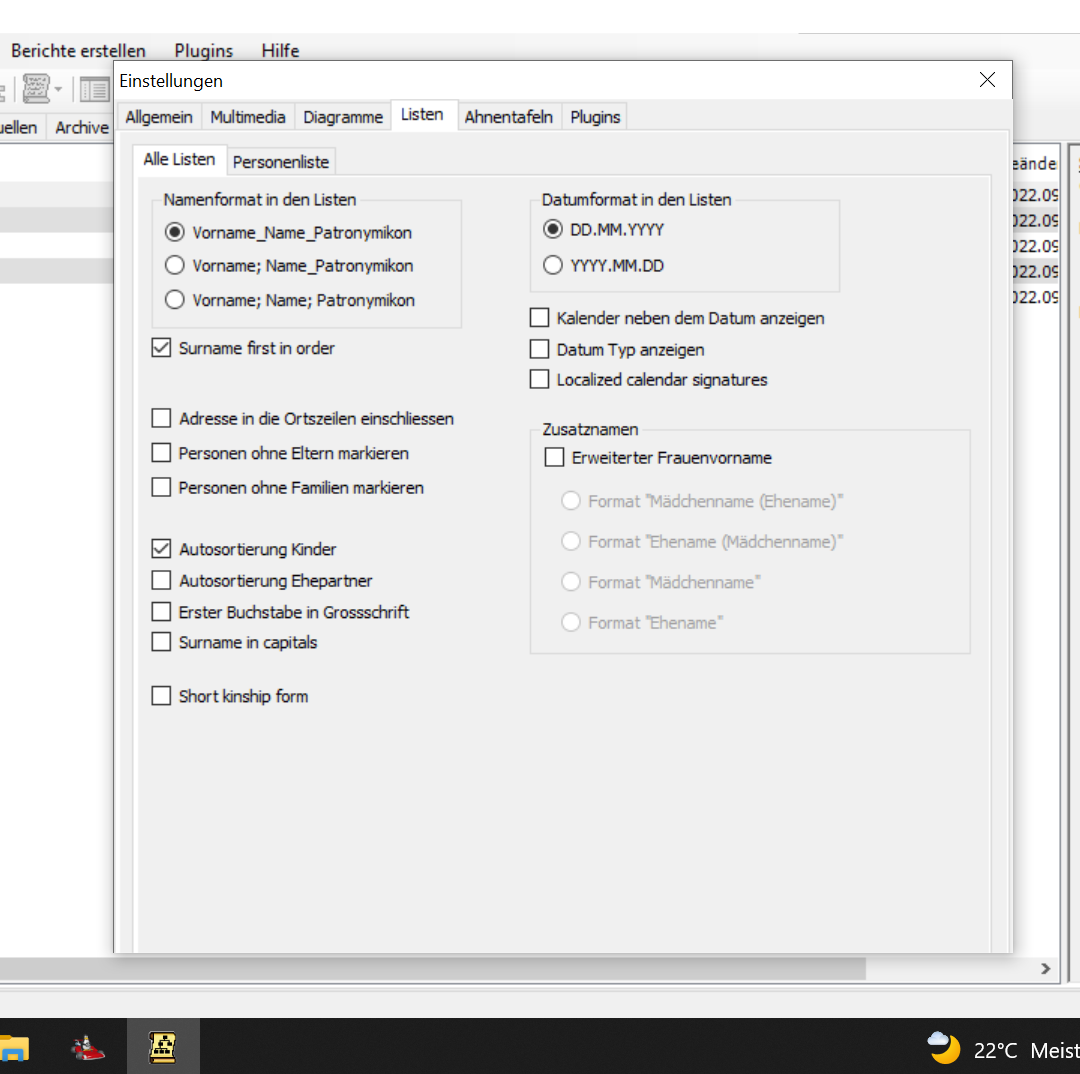Open the Plugins menu in the menu bar
The image size is (1080, 1074).
pyautogui.click(x=203, y=51)
